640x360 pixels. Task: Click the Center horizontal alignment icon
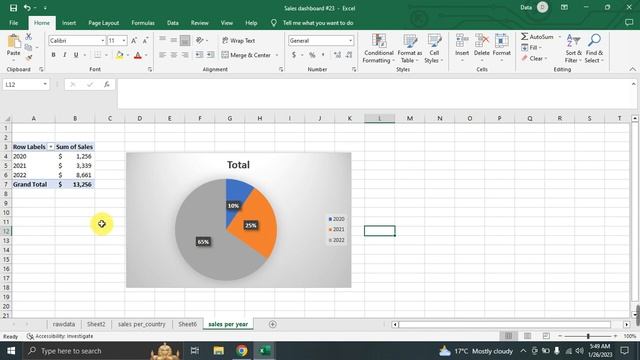174,55
